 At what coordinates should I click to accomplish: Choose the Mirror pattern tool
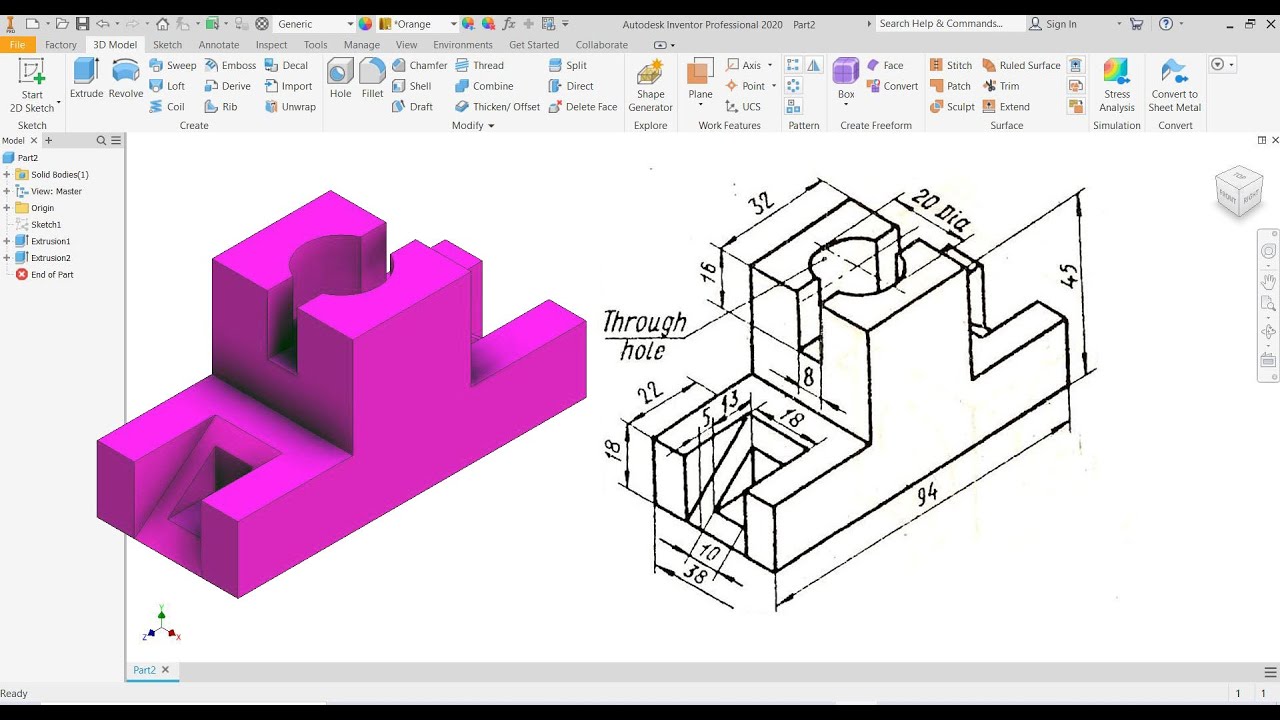pos(813,65)
